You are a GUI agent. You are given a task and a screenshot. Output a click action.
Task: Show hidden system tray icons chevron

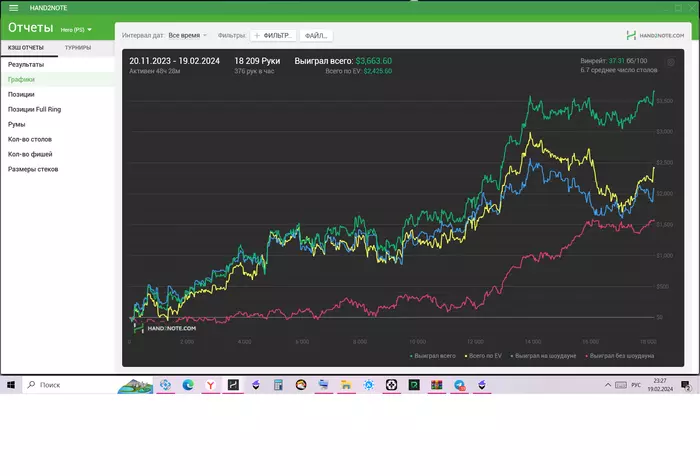click(608, 385)
